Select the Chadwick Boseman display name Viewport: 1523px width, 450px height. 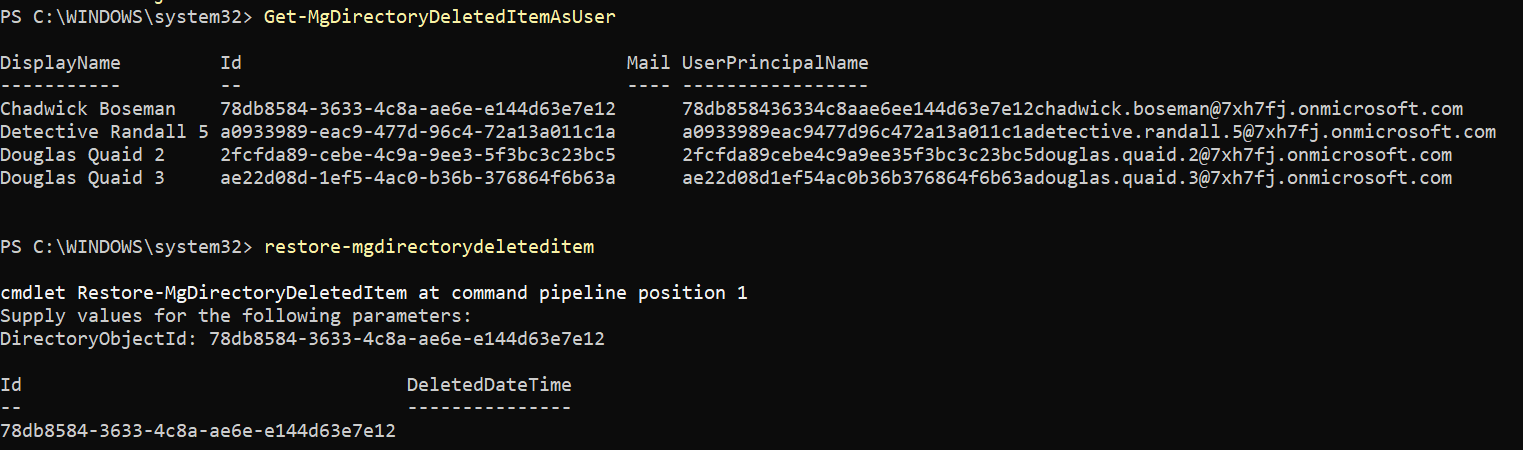click(x=88, y=109)
